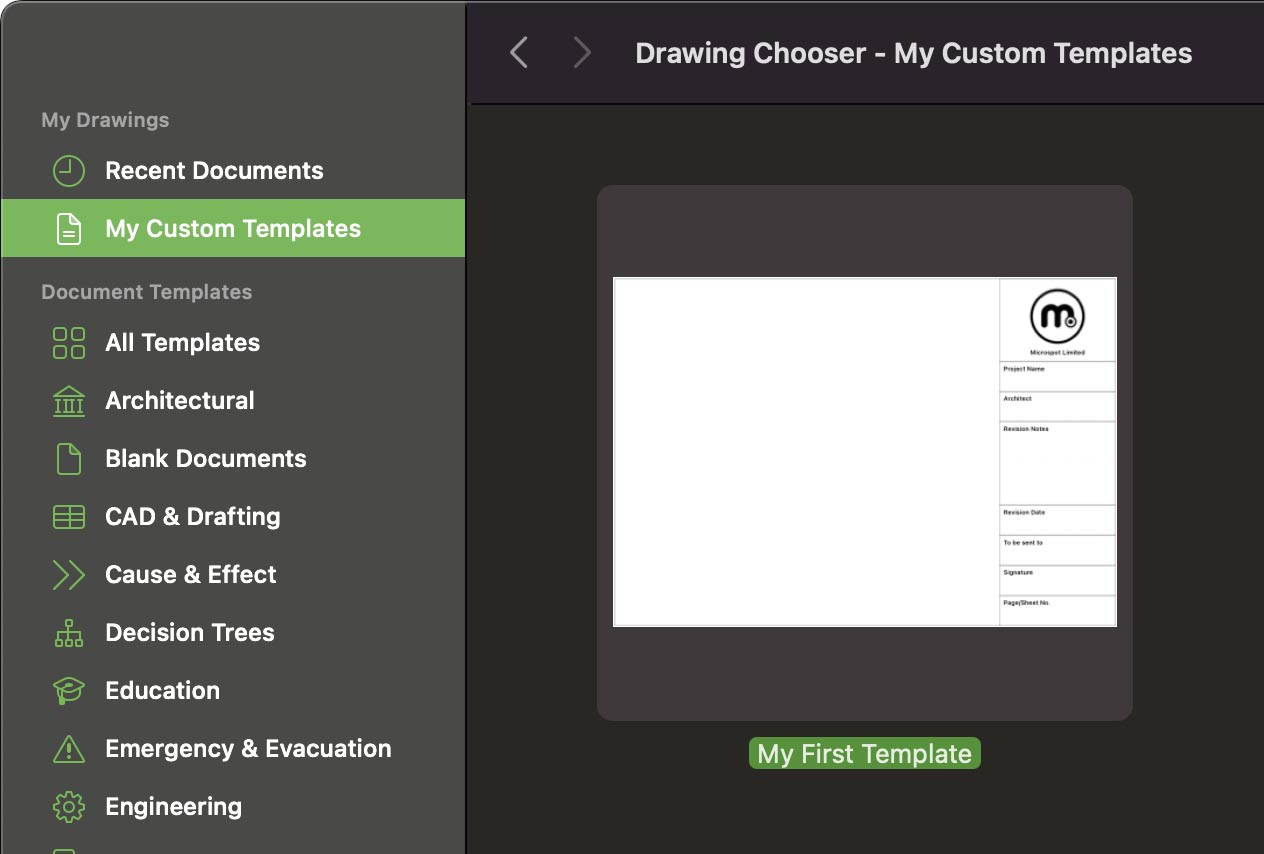The height and width of the screenshot is (854, 1264).
Task: Click the Emergency & Evacuation warning icon
Action: click(x=68, y=749)
